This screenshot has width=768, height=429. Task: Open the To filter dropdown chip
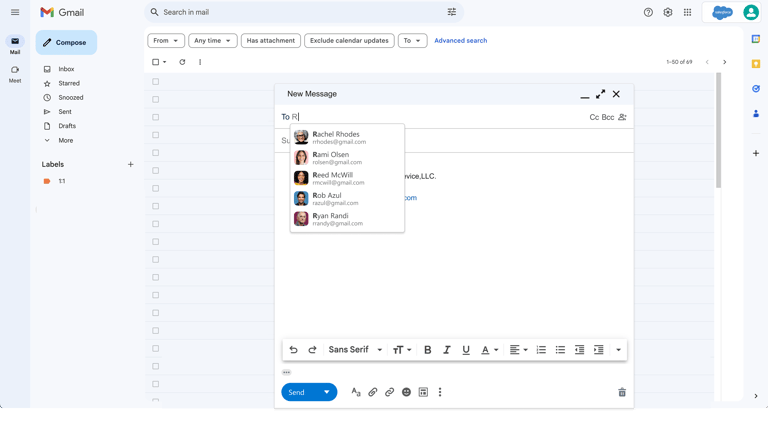[x=412, y=41]
